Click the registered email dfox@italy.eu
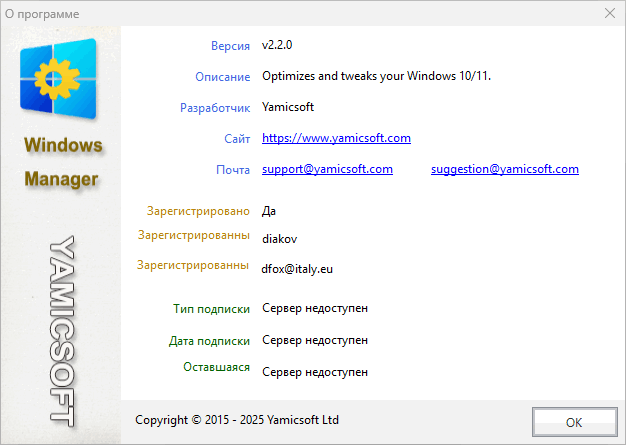This screenshot has height=445, width=626. 297,269
